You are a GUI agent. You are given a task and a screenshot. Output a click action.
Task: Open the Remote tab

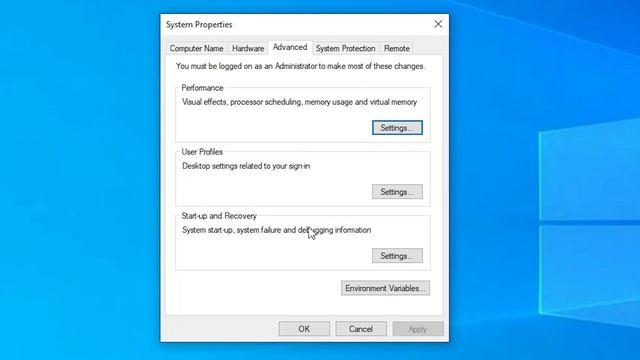click(396, 48)
